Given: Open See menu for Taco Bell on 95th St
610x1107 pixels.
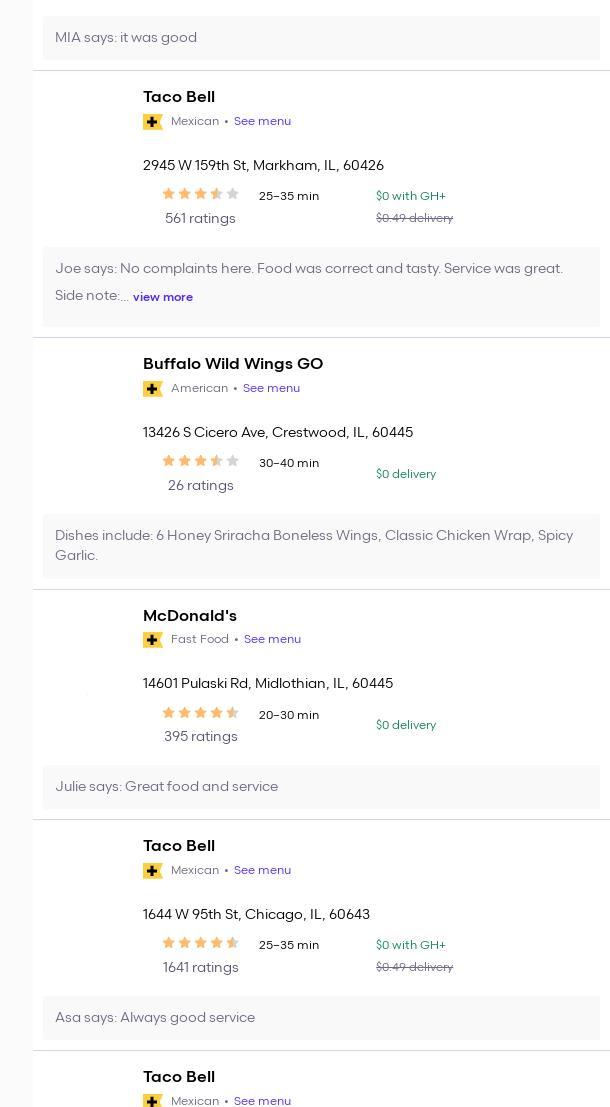Looking at the screenshot, I should click(262, 871).
